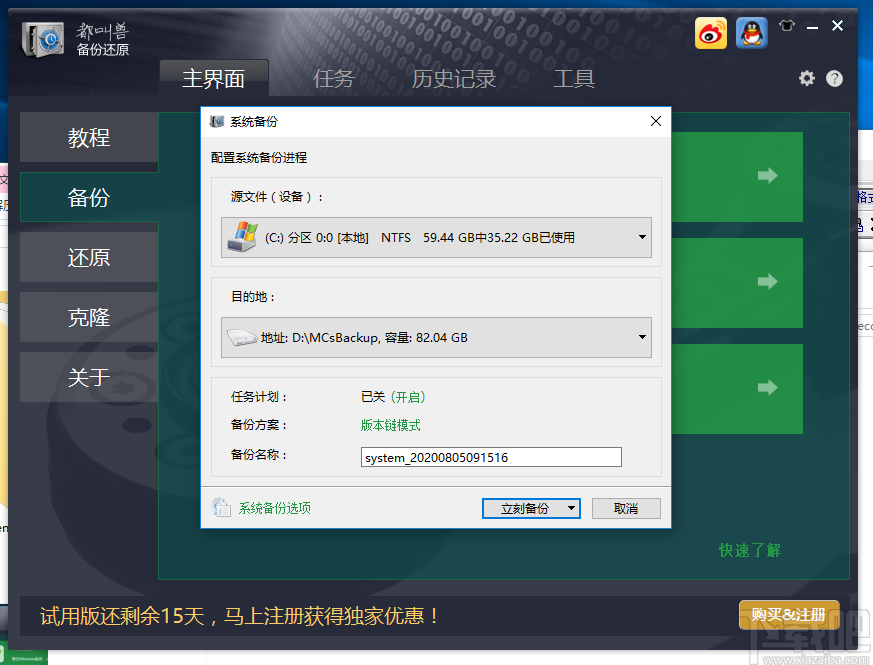Click the second green arrow card
873x665 pixels.
tap(737, 282)
